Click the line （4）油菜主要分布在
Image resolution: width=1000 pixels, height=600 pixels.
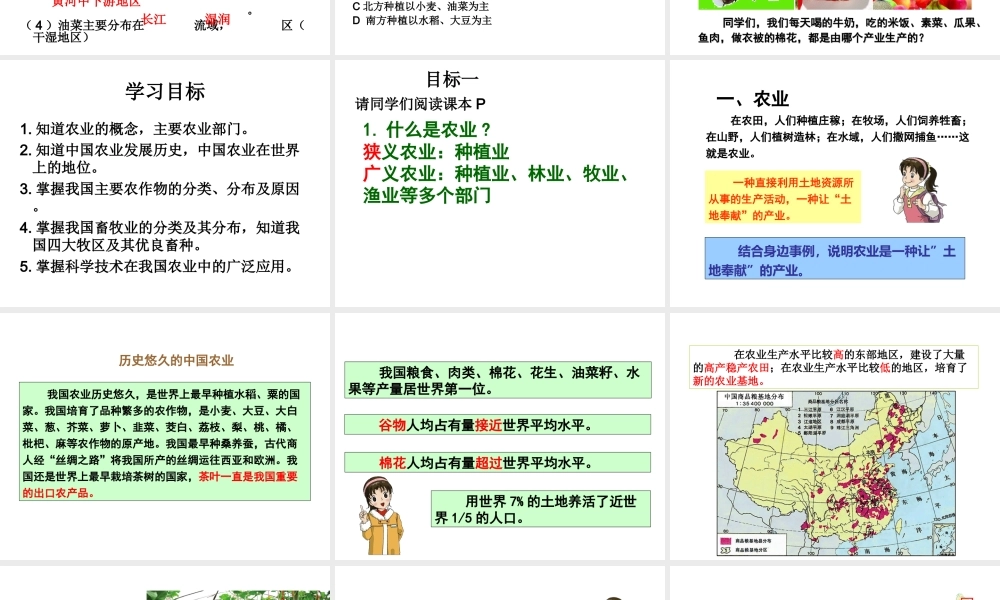click(x=165, y=31)
